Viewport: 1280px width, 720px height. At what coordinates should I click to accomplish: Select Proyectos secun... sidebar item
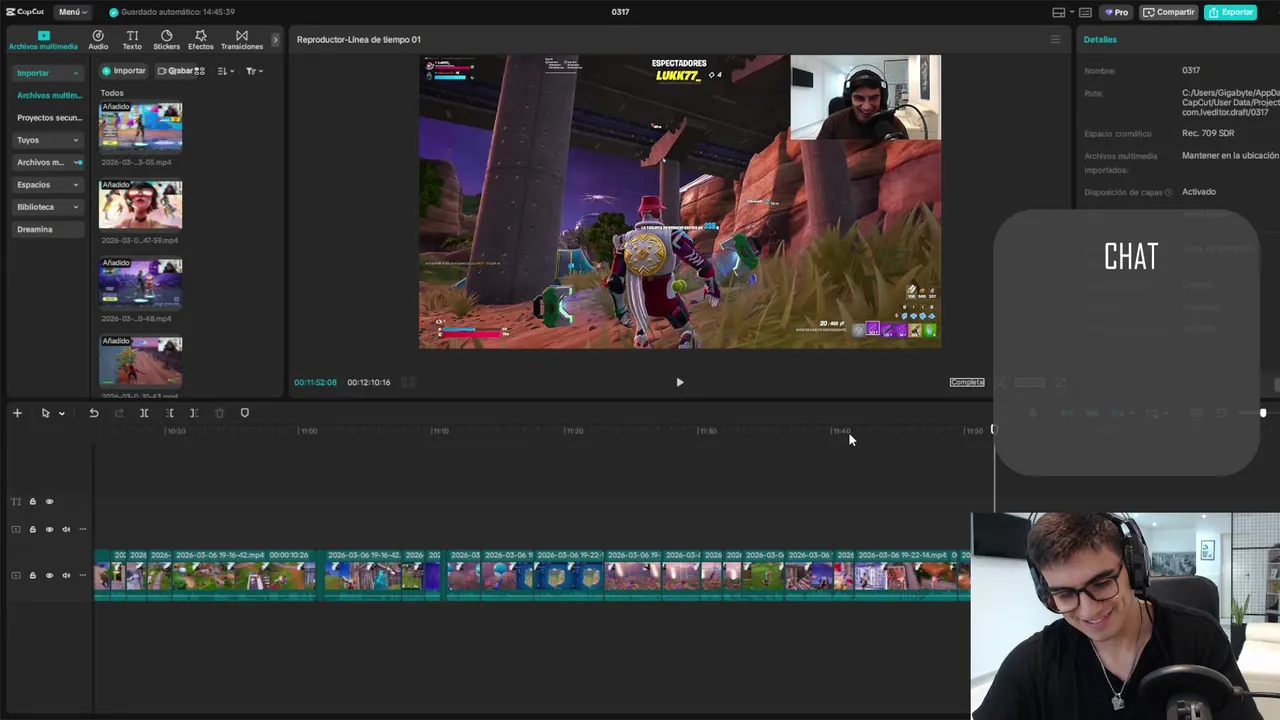tap(48, 118)
